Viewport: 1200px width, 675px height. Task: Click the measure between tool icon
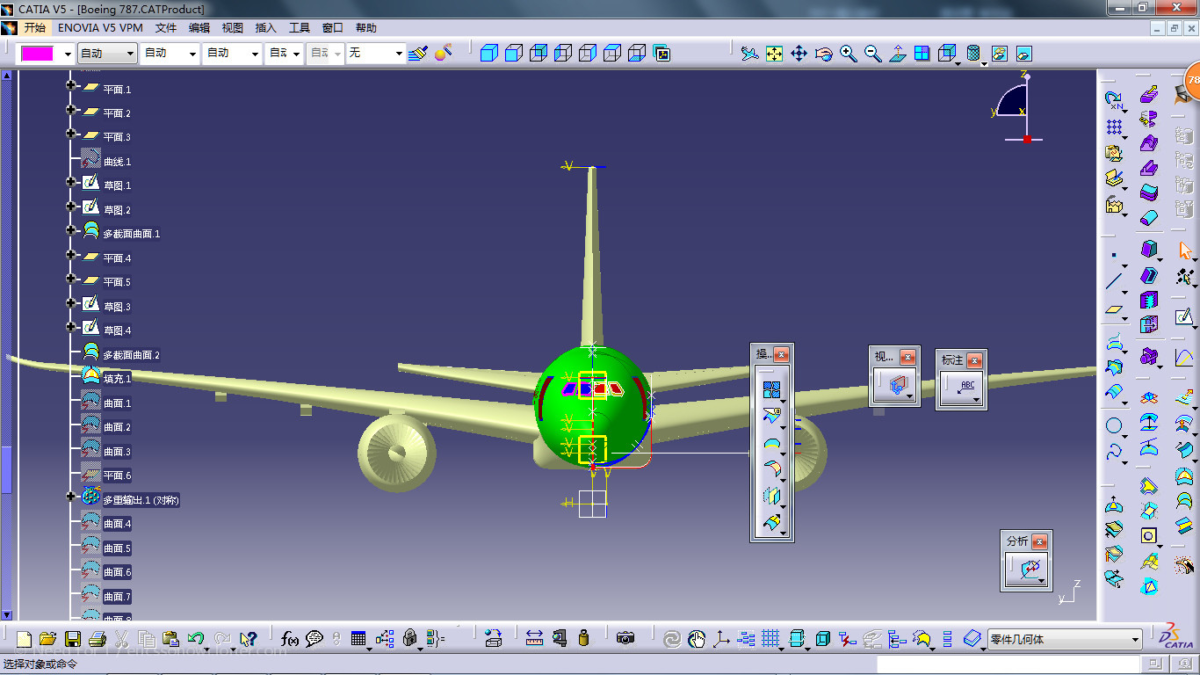[x=534, y=638]
